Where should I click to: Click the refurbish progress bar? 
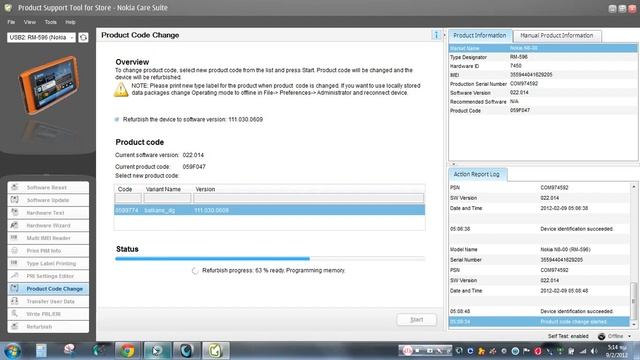(270, 258)
